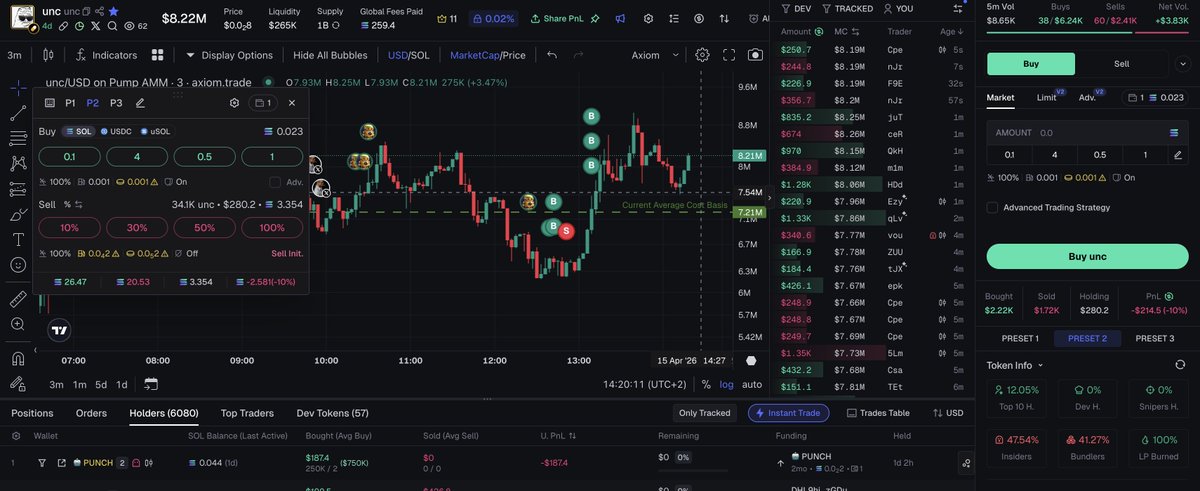Click the AMOUNT input field
Image resolution: width=1200 pixels, height=491 pixels.
tap(1088, 132)
